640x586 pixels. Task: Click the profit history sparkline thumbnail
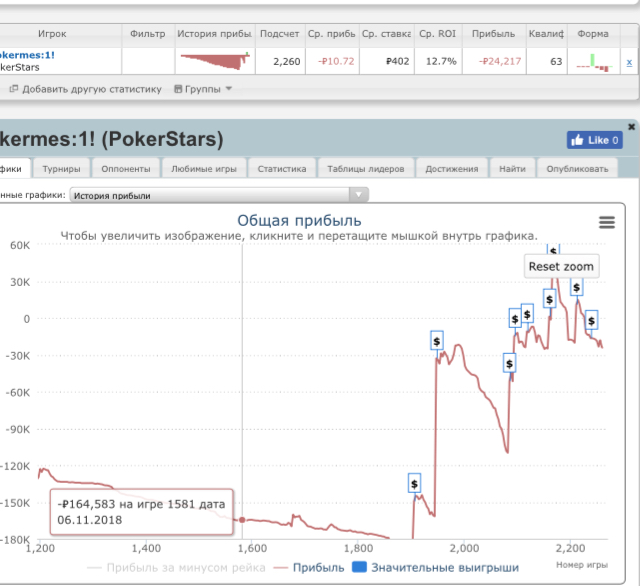(x=215, y=61)
